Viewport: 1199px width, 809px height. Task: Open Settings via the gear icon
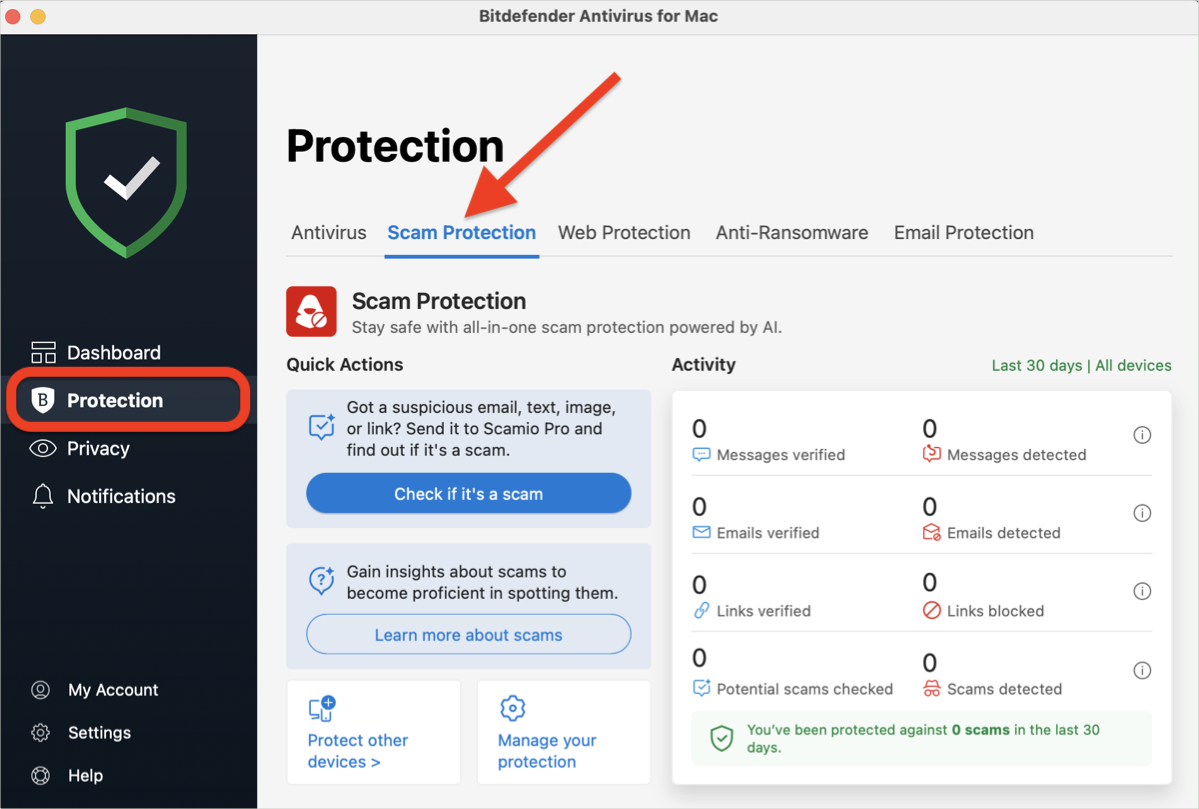coord(41,732)
